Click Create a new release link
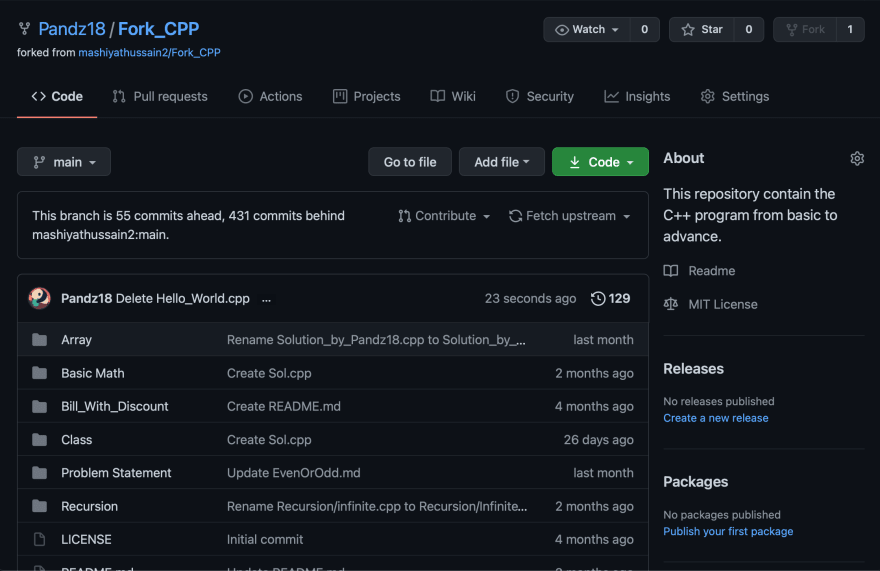The image size is (880, 571). [x=716, y=418]
